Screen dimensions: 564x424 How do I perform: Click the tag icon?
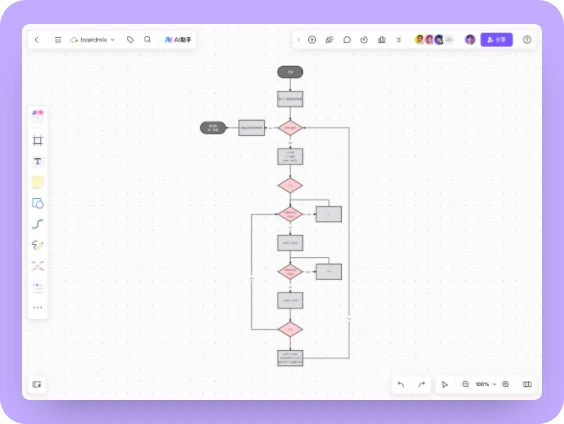point(130,40)
